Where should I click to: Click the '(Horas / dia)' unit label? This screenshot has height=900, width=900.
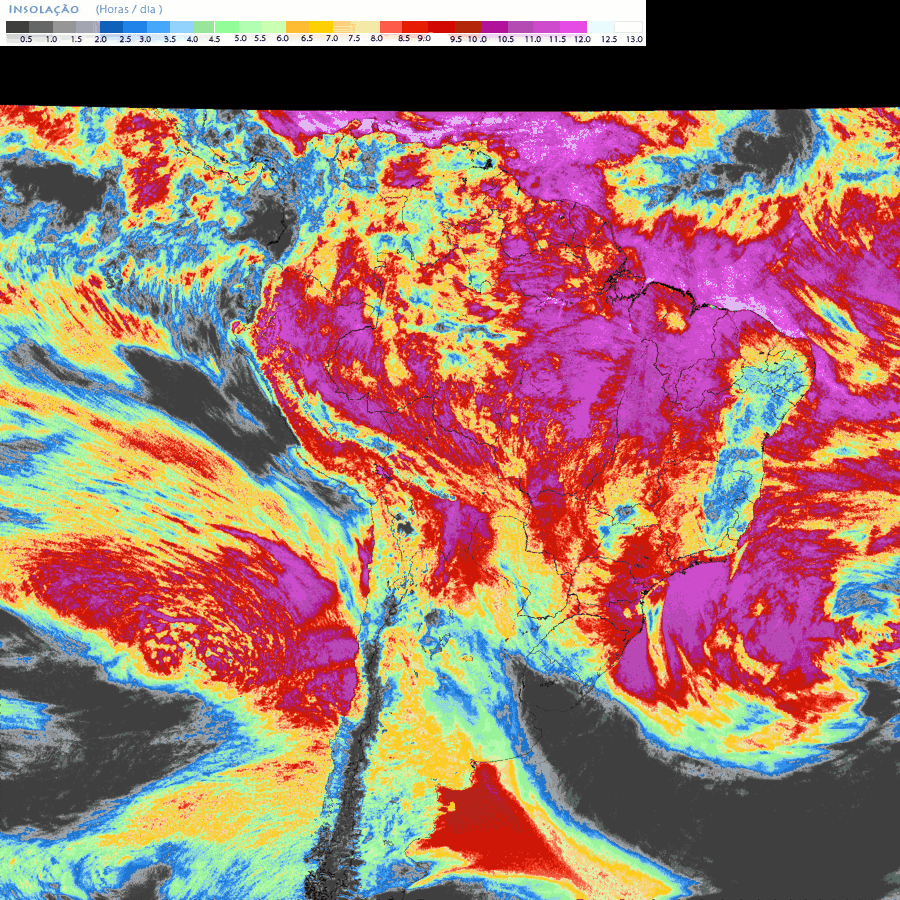(129, 9)
